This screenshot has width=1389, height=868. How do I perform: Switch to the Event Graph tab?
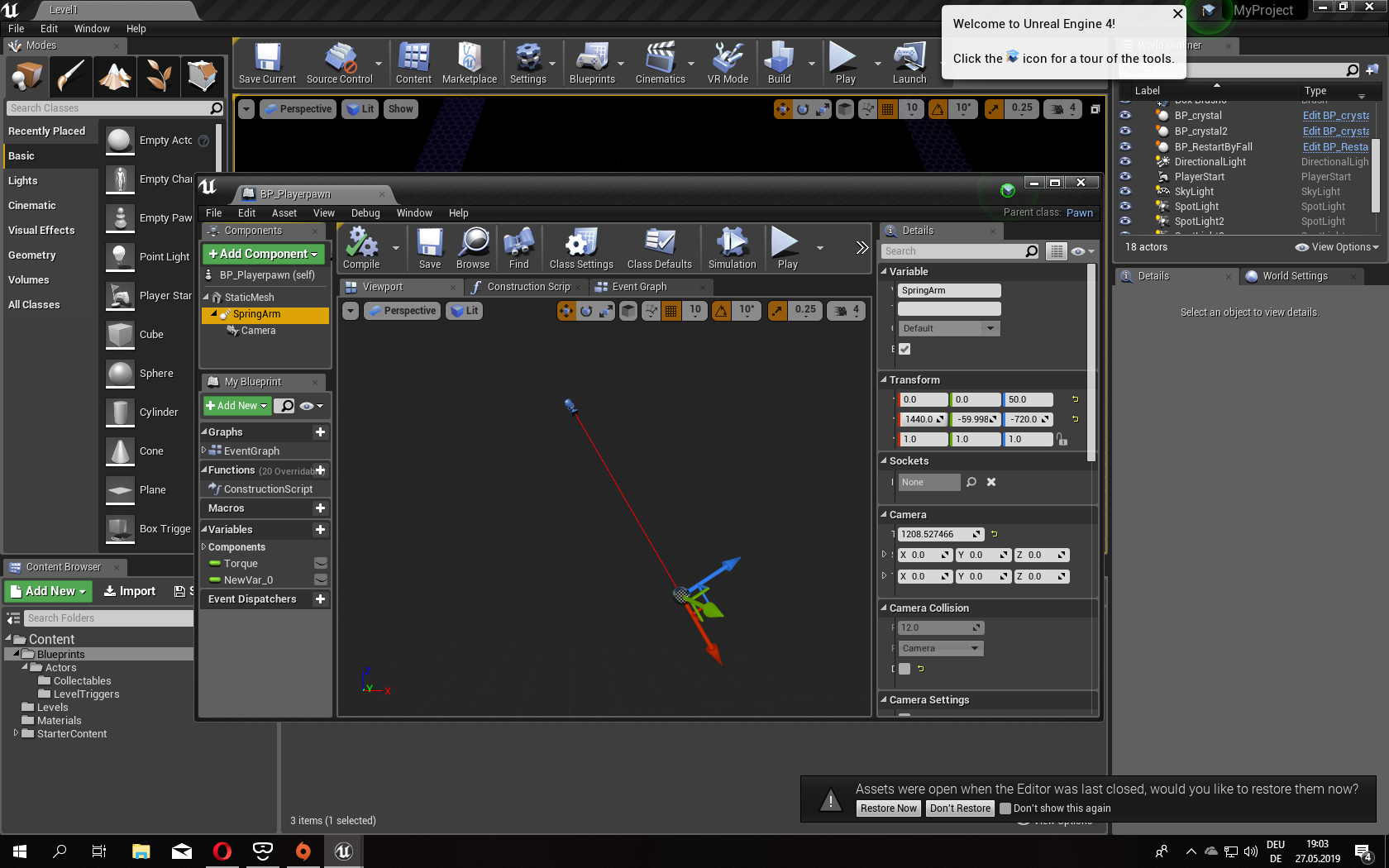click(639, 287)
